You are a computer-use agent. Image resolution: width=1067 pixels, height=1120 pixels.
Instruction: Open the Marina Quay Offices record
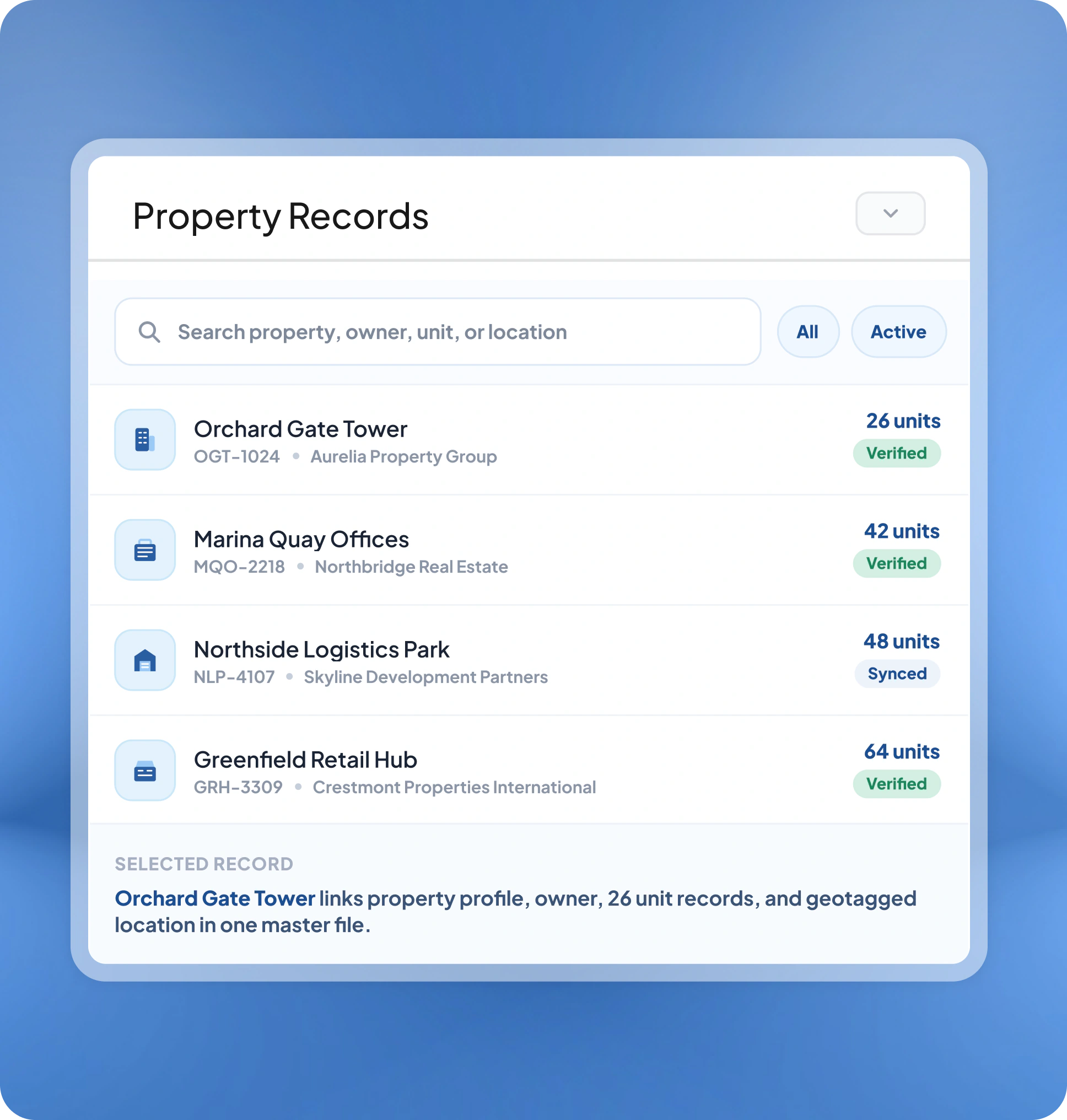529,550
